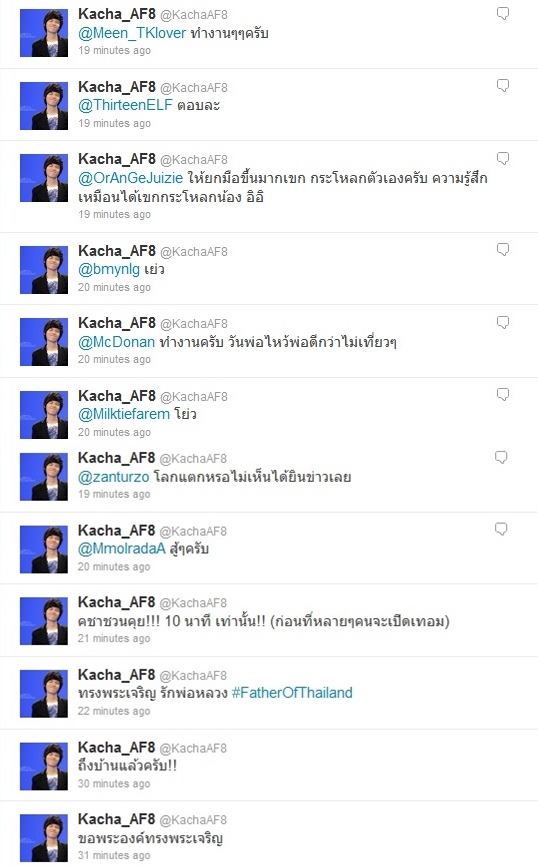
Task: Click conversation bubble on @Milktiefarem tweet
Action: coord(503,395)
